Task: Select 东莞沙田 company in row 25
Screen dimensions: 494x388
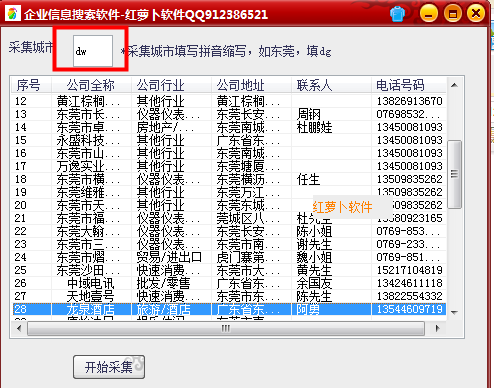Action: tap(88, 270)
